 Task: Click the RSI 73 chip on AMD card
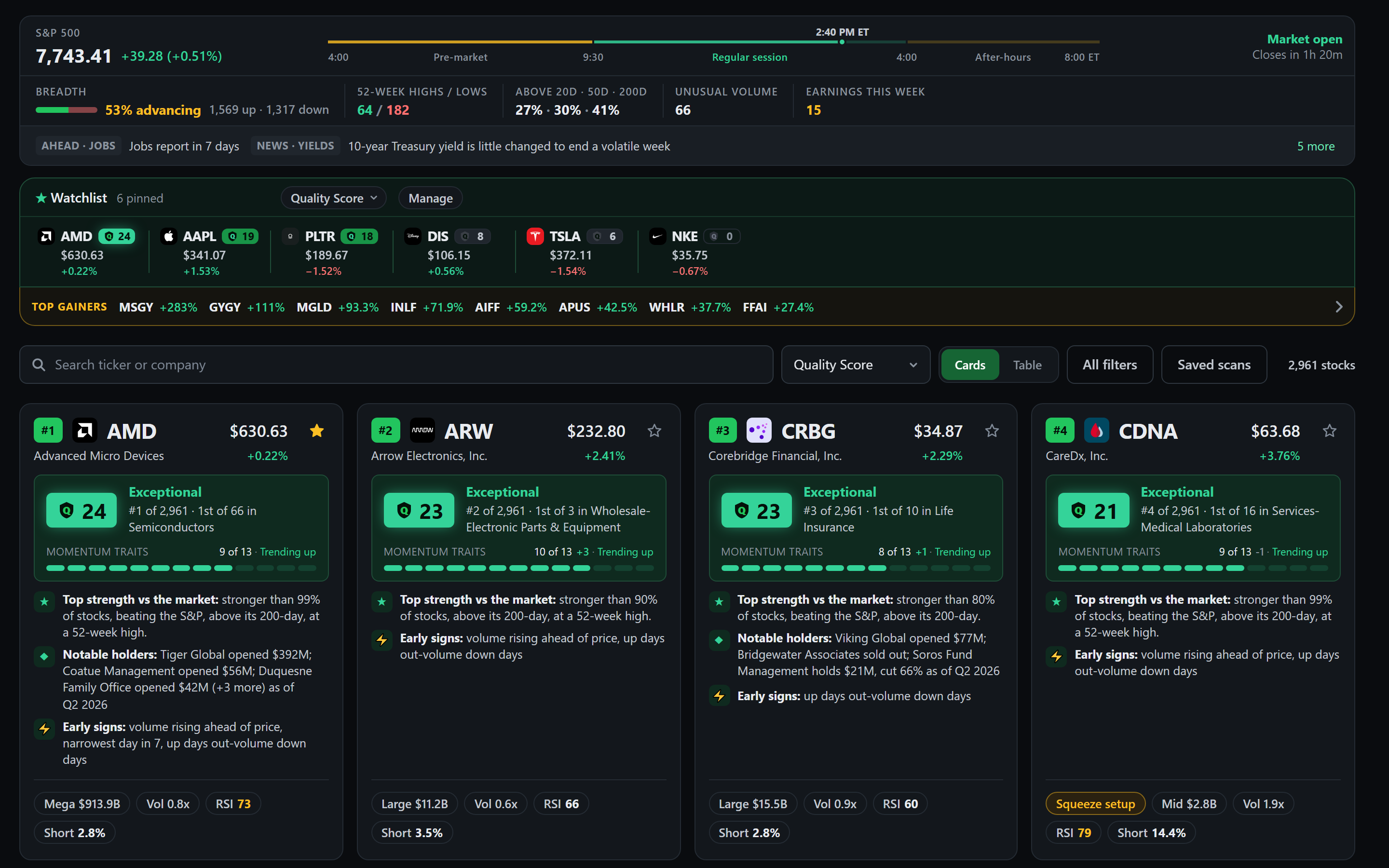point(233,804)
